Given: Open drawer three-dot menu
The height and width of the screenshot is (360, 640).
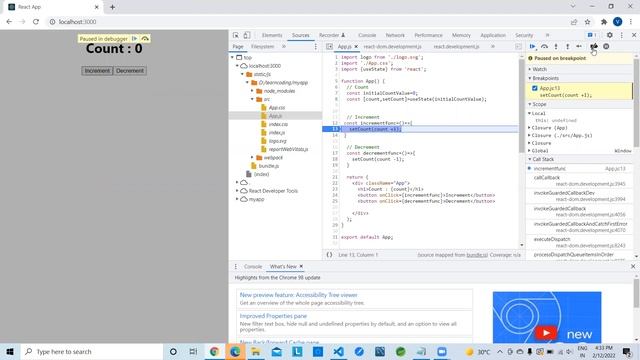Looking at the screenshot, I should tap(236, 267).
